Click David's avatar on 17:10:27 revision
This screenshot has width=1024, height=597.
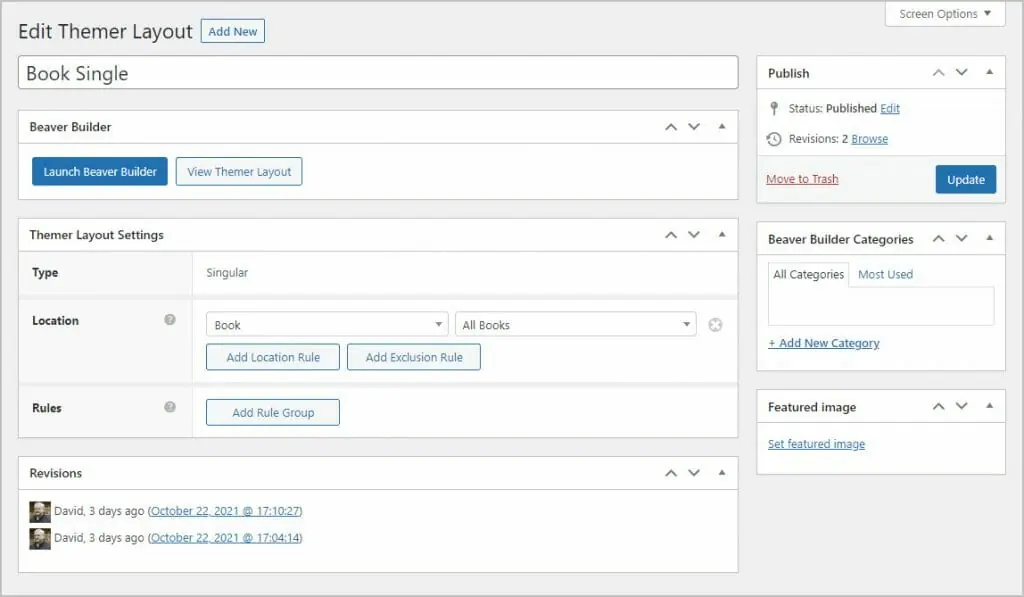point(40,511)
